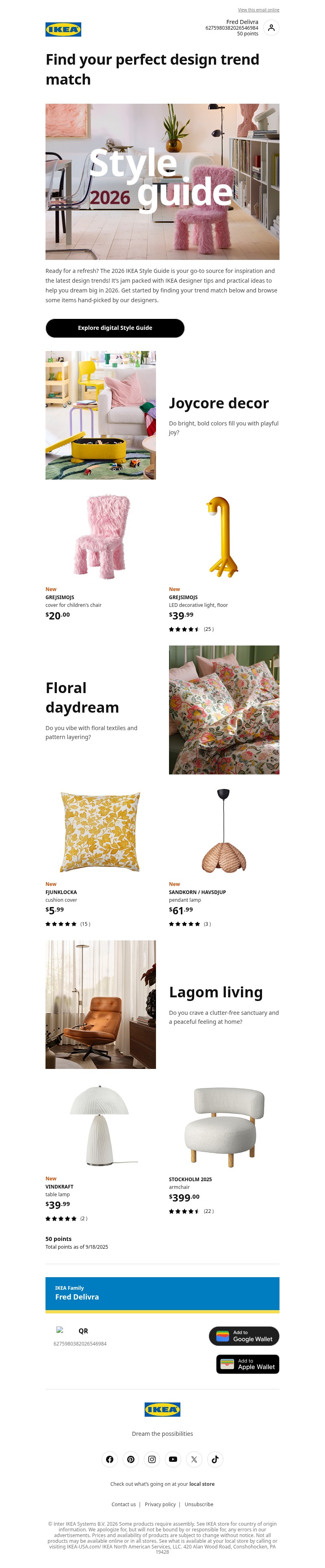Click the Contact us link

[x=123, y=1504]
